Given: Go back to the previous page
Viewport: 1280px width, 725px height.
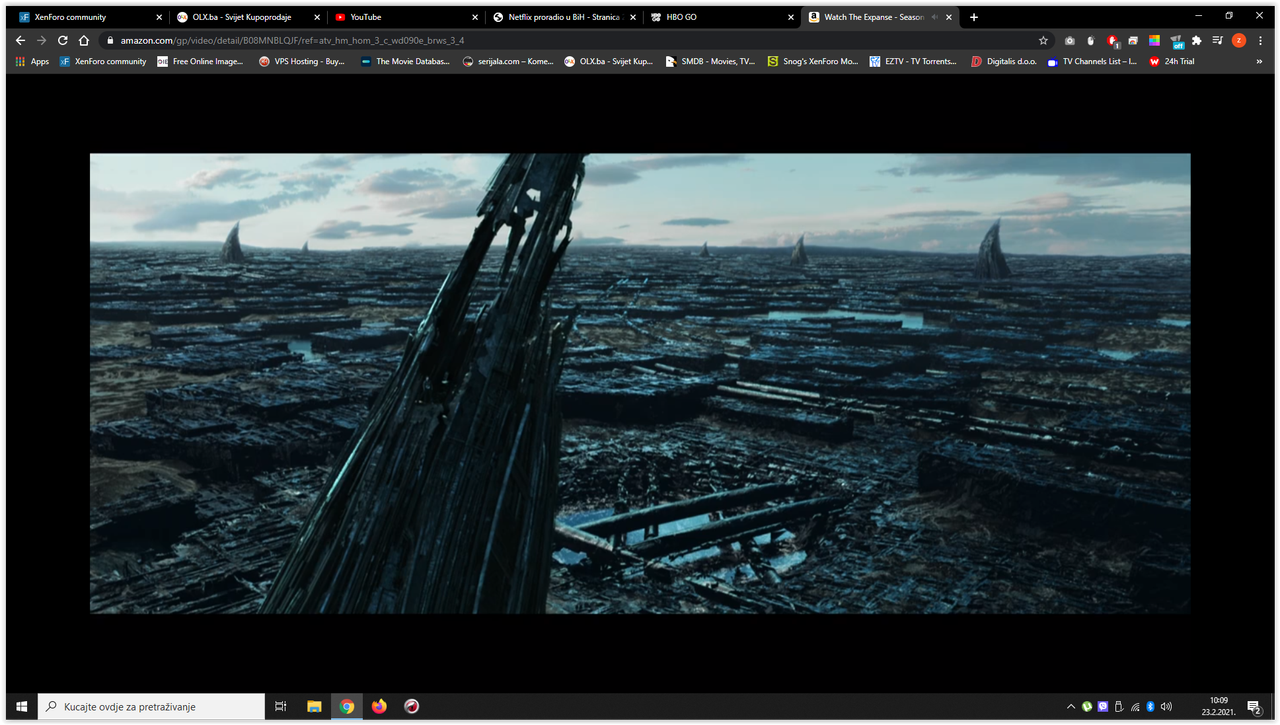Looking at the screenshot, I should 20,40.
